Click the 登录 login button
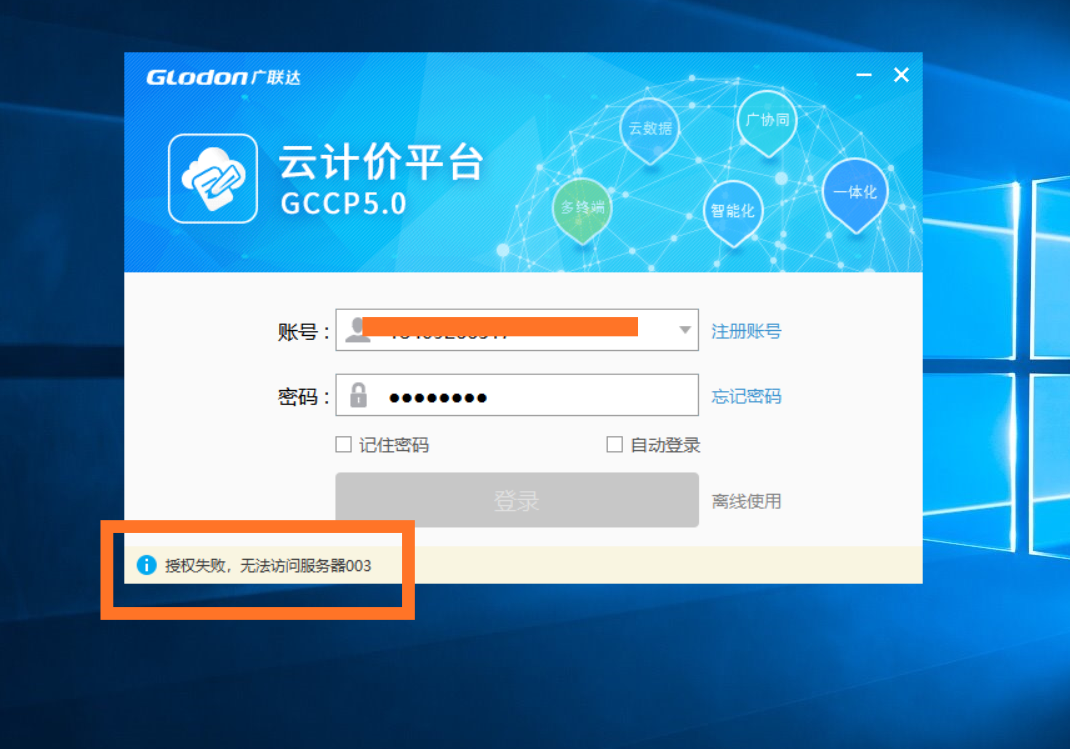The width and height of the screenshot is (1070, 749). coord(517,500)
